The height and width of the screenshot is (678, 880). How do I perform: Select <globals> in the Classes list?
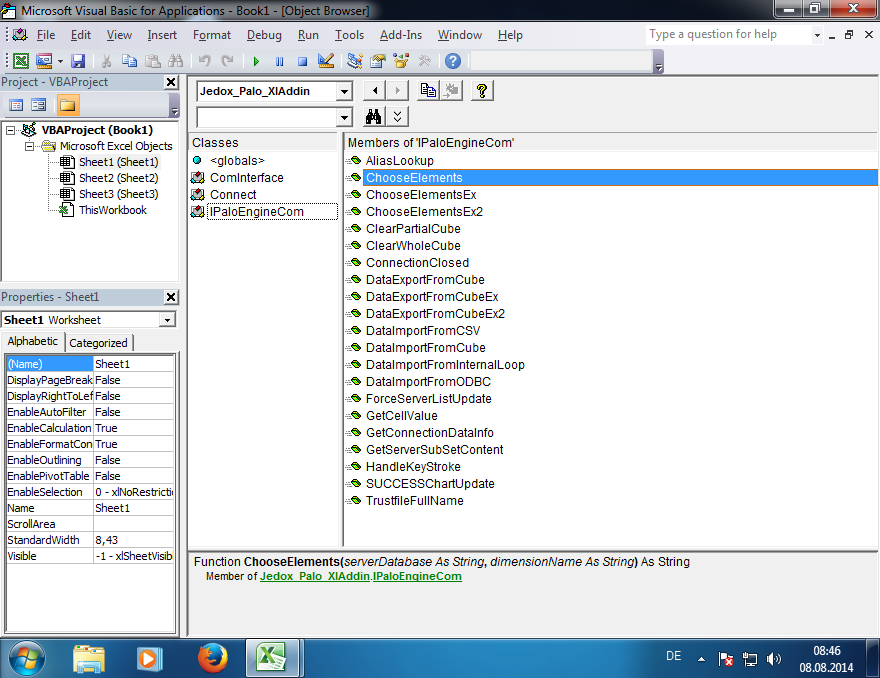click(237, 161)
